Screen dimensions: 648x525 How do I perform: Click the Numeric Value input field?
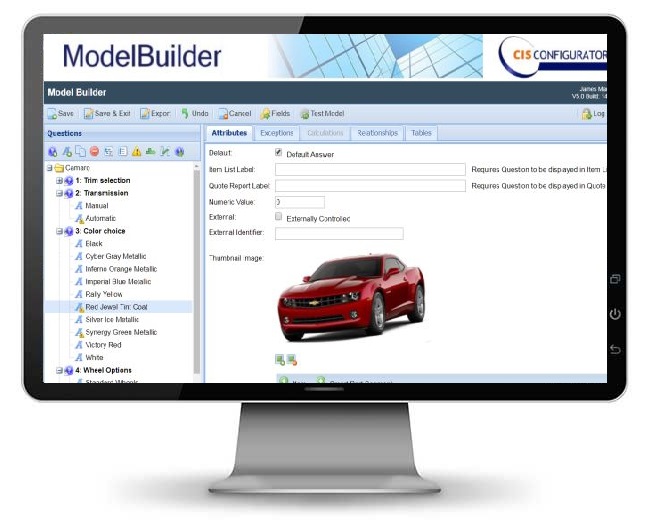tap(300, 202)
